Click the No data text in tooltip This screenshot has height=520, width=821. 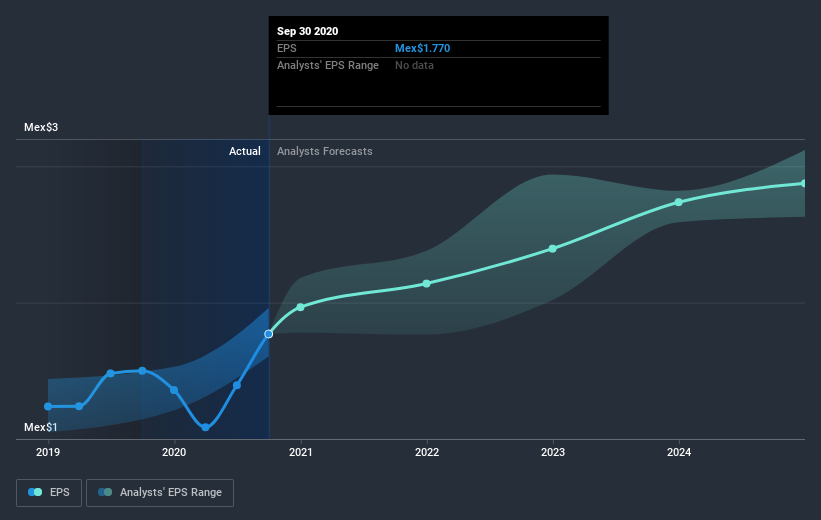(414, 65)
